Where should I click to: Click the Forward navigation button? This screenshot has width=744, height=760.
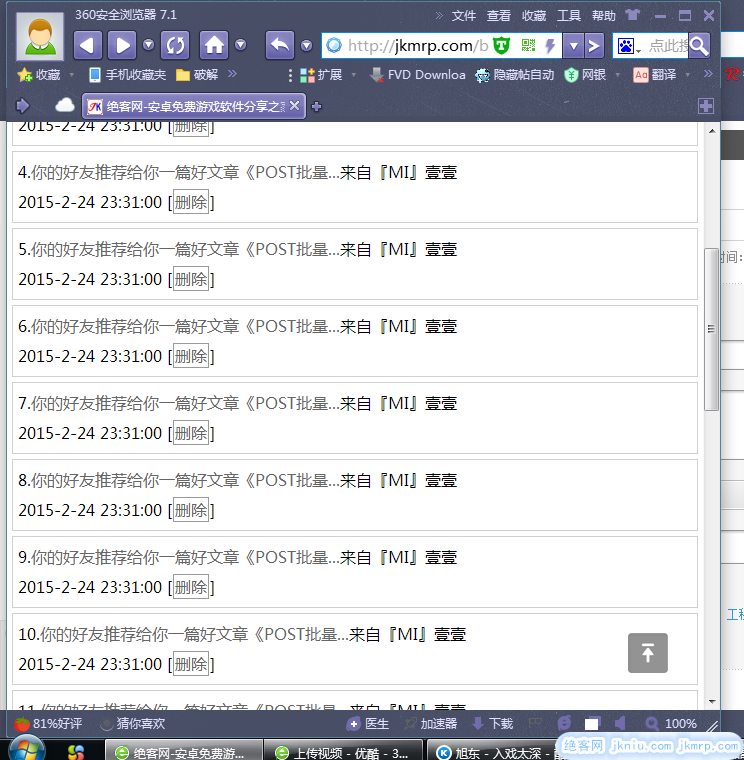pyautogui.click(x=121, y=45)
